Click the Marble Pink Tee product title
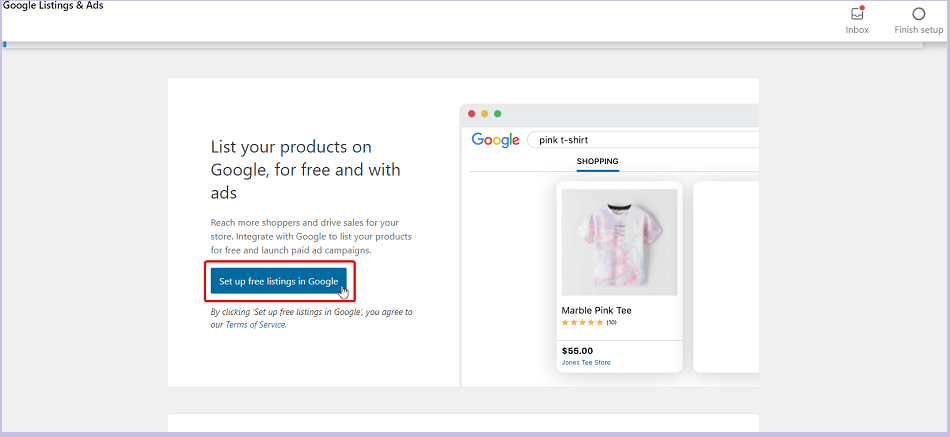The height and width of the screenshot is (437, 950). click(x=597, y=310)
